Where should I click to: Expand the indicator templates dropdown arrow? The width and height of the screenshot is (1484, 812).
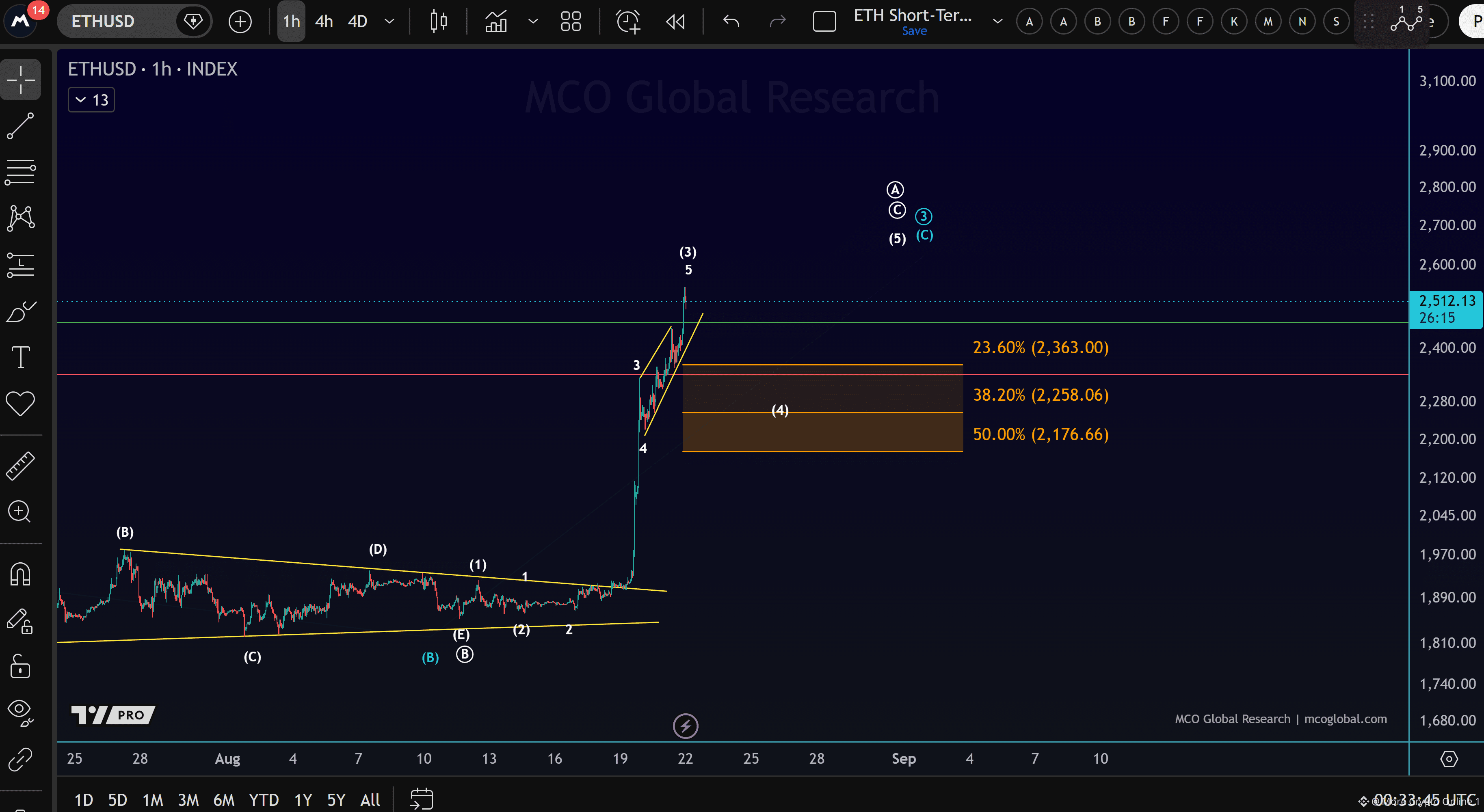pyautogui.click(x=533, y=22)
